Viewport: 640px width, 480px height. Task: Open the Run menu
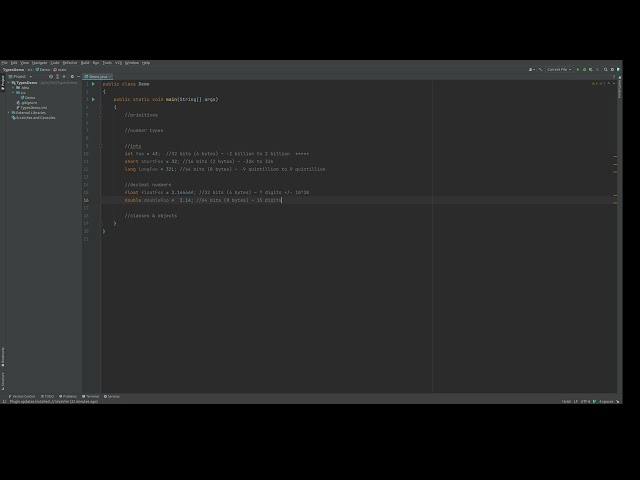[x=96, y=63]
